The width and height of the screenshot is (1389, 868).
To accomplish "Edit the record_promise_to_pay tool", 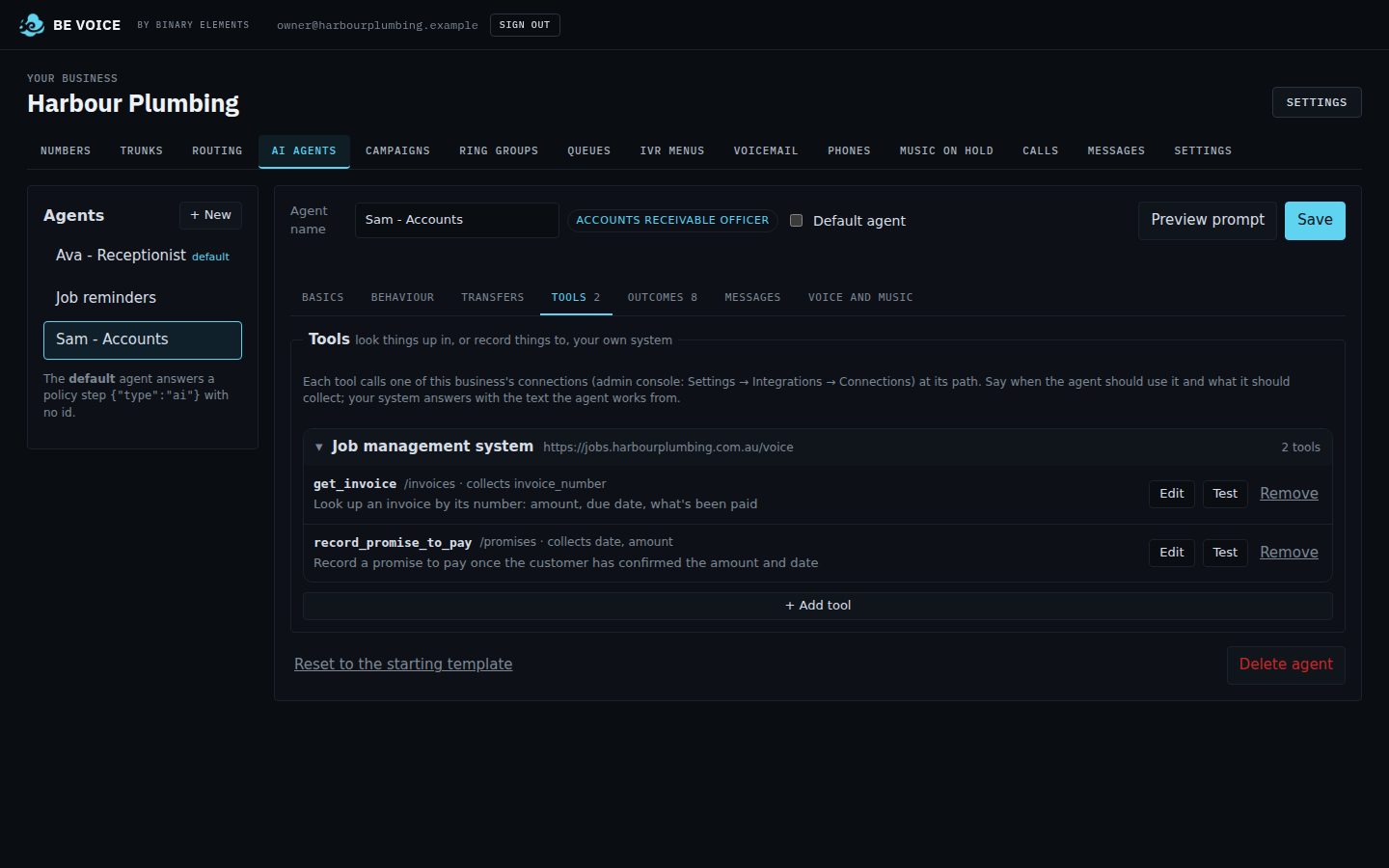I will tap(1172, 553).
